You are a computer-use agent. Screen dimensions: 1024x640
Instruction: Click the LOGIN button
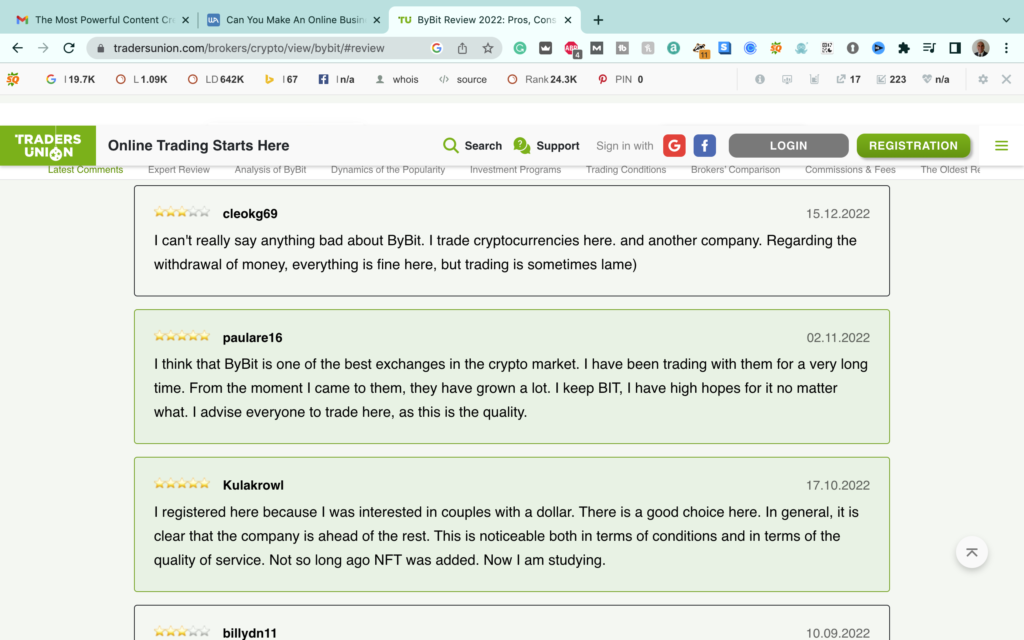788,146
